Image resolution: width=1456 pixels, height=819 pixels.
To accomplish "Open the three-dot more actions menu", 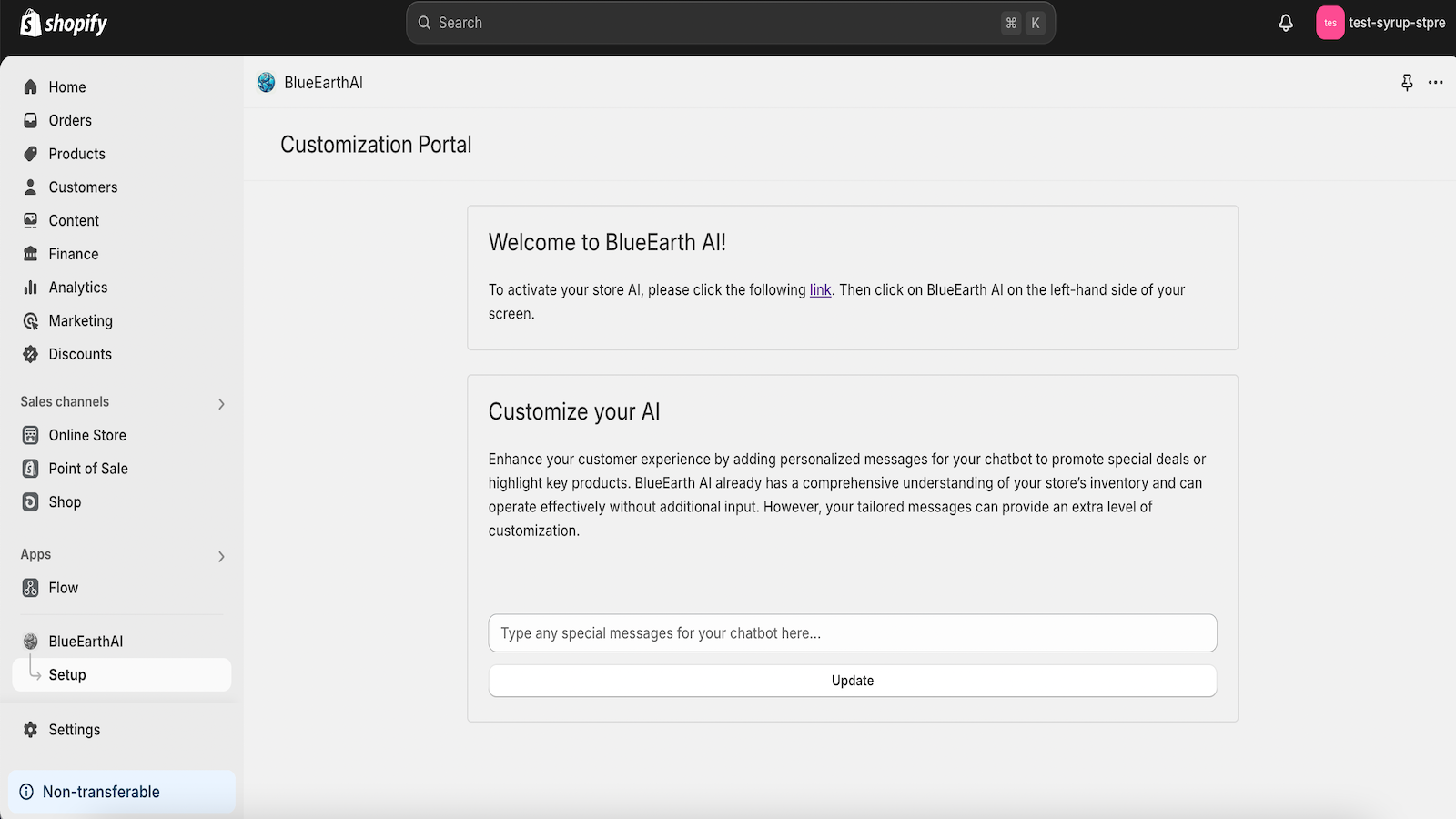I will 1436,83.
